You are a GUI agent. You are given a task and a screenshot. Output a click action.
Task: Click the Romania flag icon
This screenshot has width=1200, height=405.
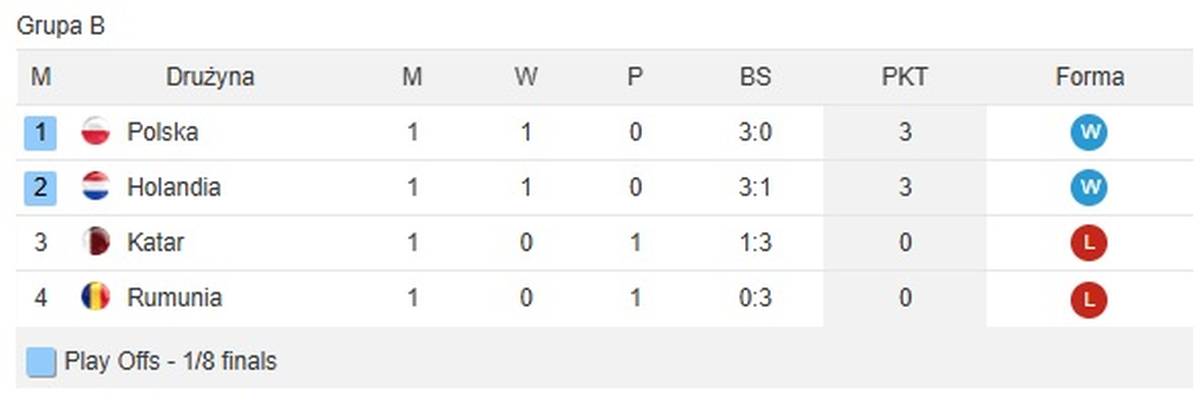[95, 298]
